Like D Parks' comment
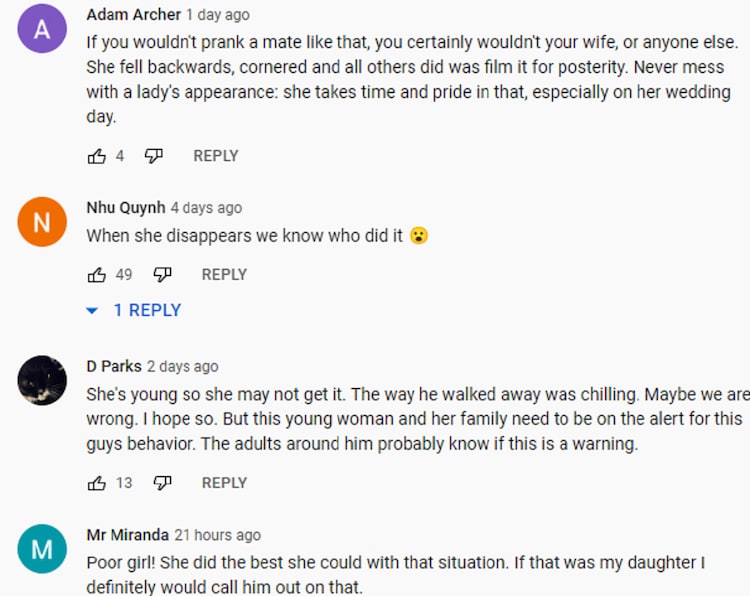 click(97, 483)
